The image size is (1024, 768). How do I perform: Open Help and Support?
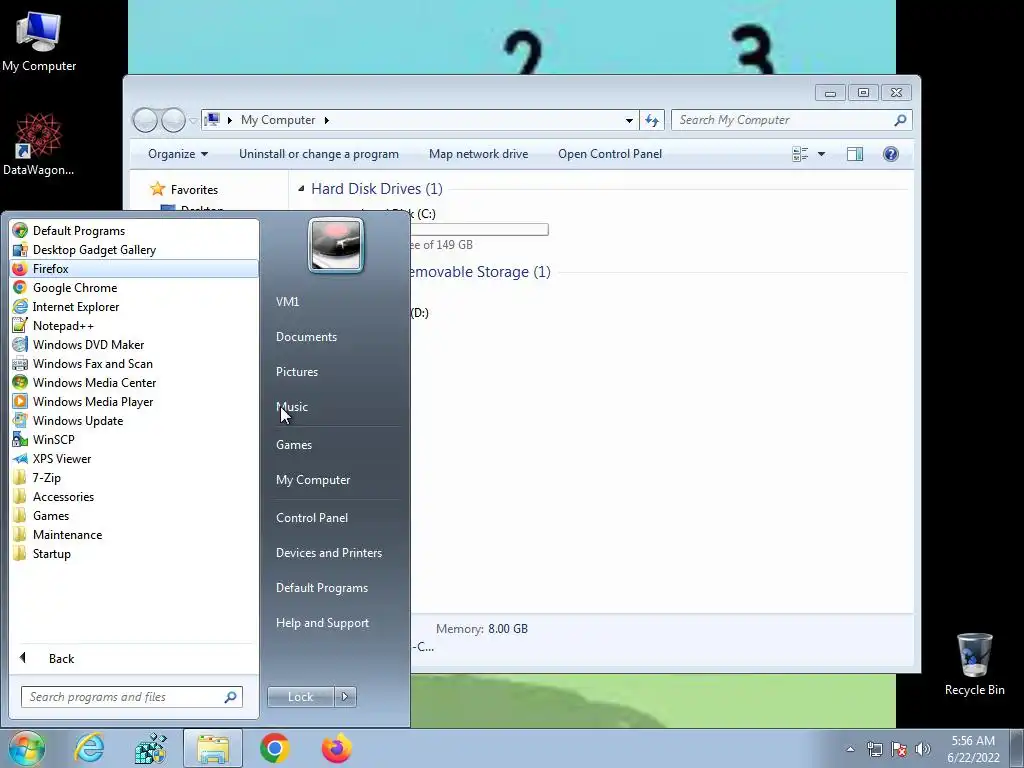click(322, 622)
